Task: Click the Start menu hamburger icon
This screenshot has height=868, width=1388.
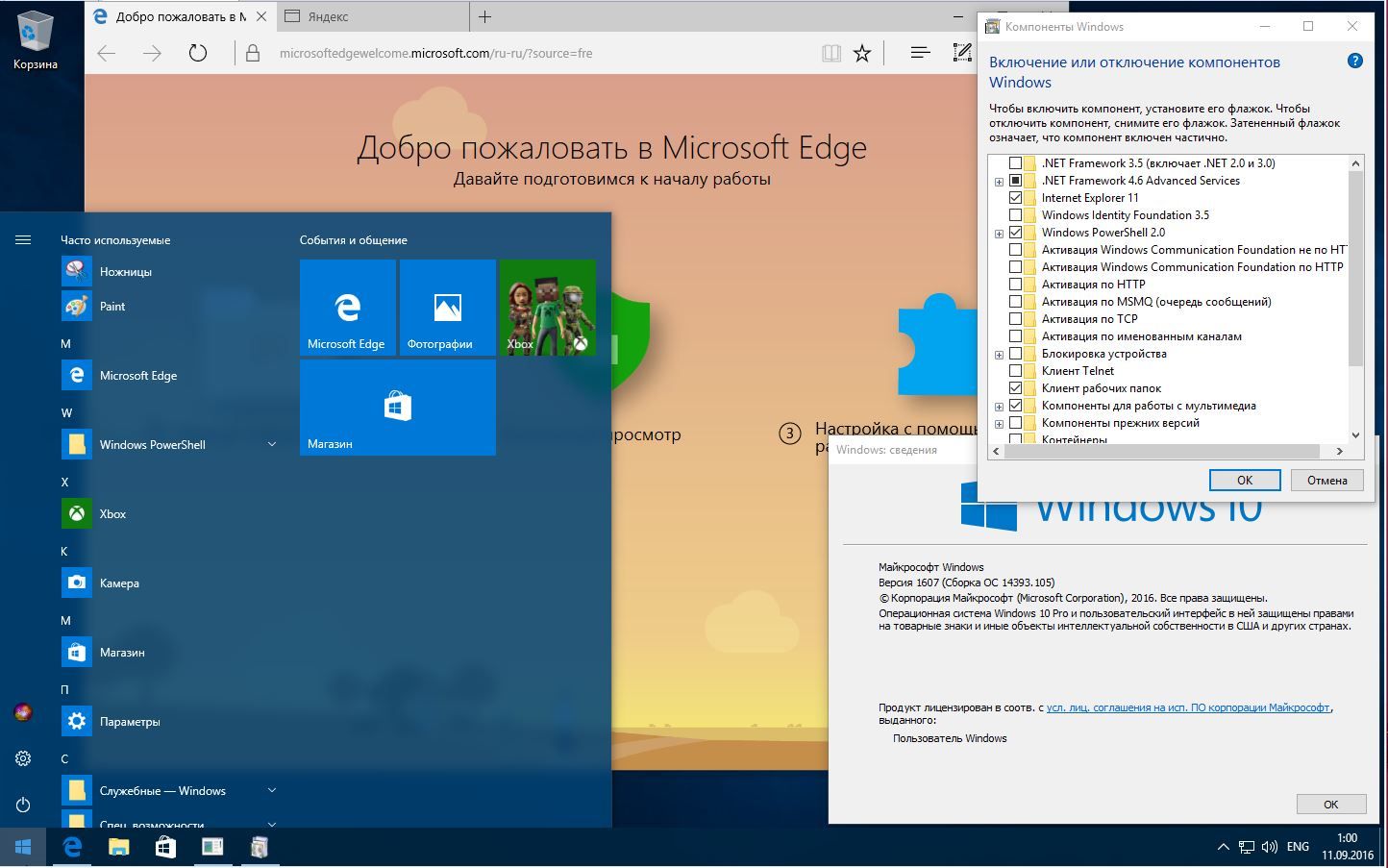Action: click(x=23, y=240)
